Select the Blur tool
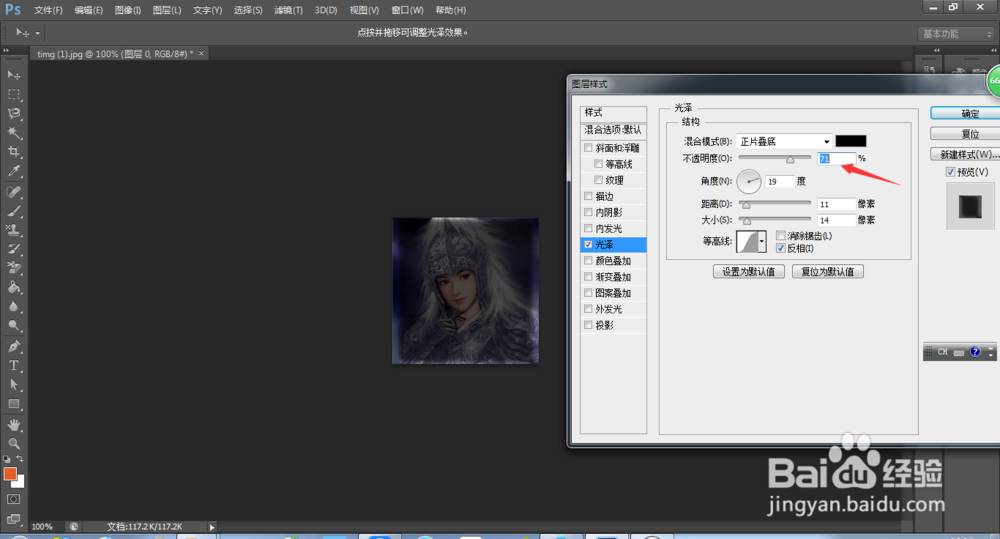Viewport: 1000px width, 539px height. click(13, 306)
